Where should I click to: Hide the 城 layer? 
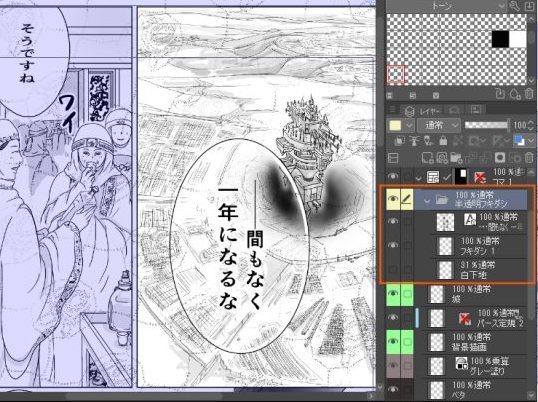coord(393,294)
